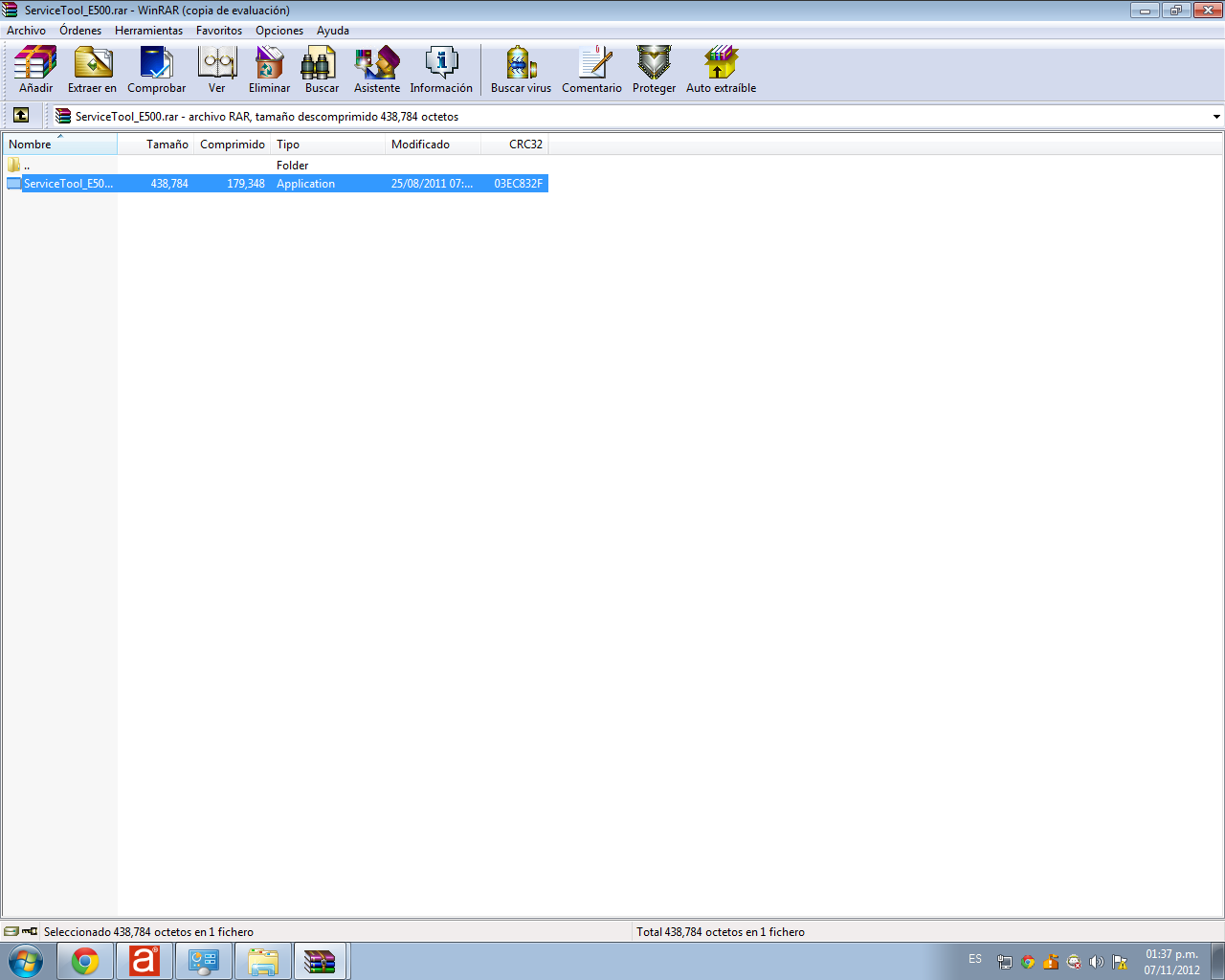Viewport: 1225px width, 980px height.
Task: Sort by the Modificado column
Action: point(434,145)
